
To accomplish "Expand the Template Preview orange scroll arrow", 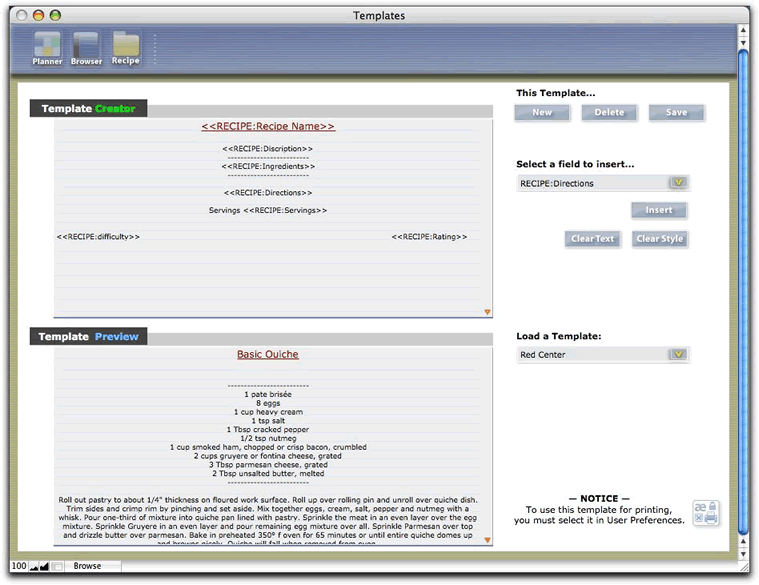I will click(487, 540).
